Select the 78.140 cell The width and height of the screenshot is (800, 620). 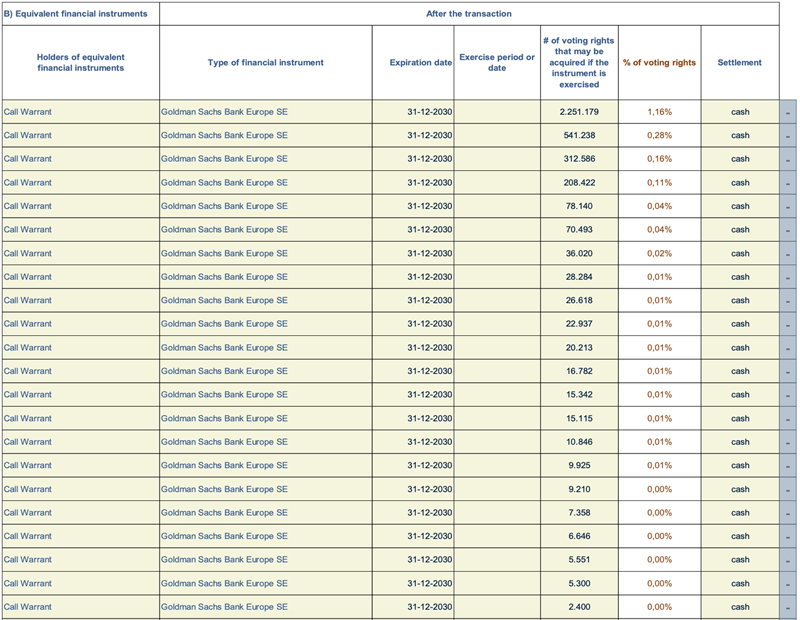579,206
